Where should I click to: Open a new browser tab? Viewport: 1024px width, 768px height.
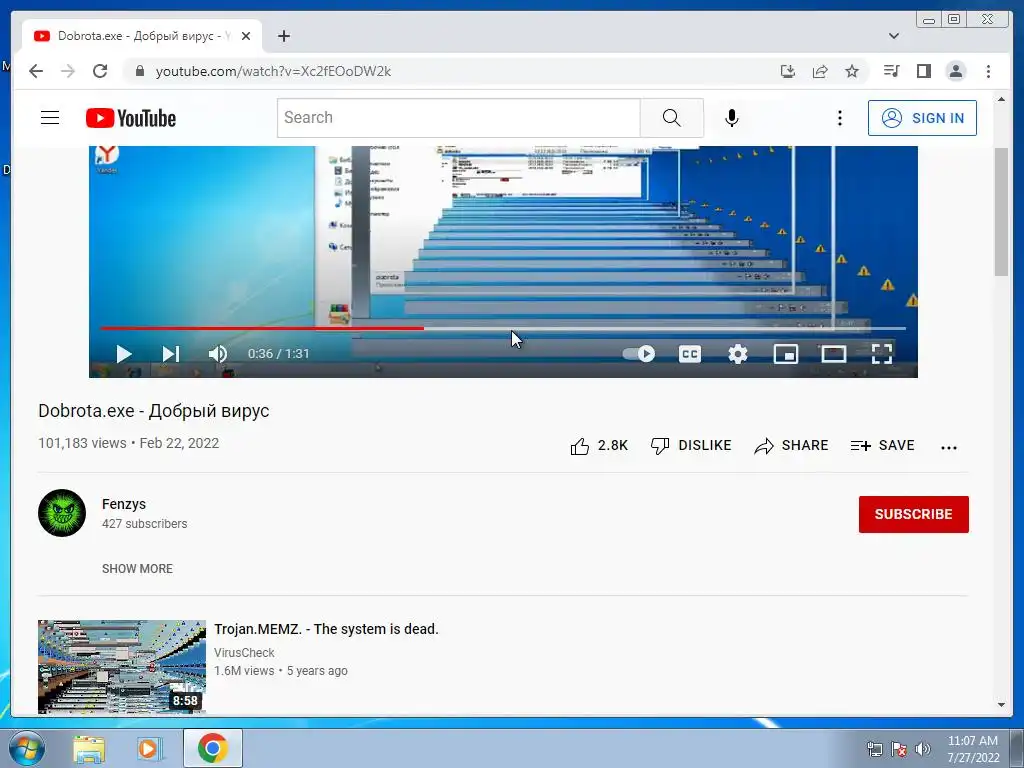pos(283,36)
